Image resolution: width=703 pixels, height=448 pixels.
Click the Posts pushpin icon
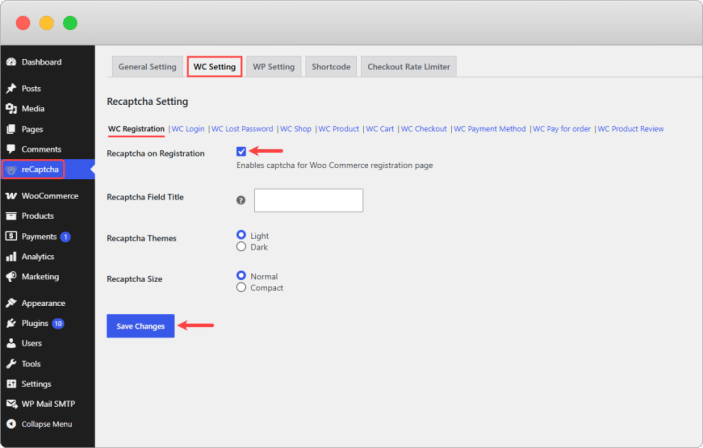click(11, 88)
